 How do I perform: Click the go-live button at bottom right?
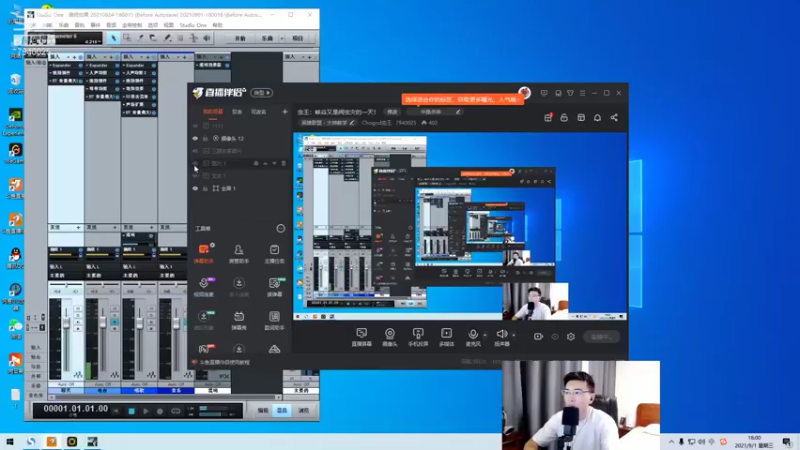pos(601,337)
